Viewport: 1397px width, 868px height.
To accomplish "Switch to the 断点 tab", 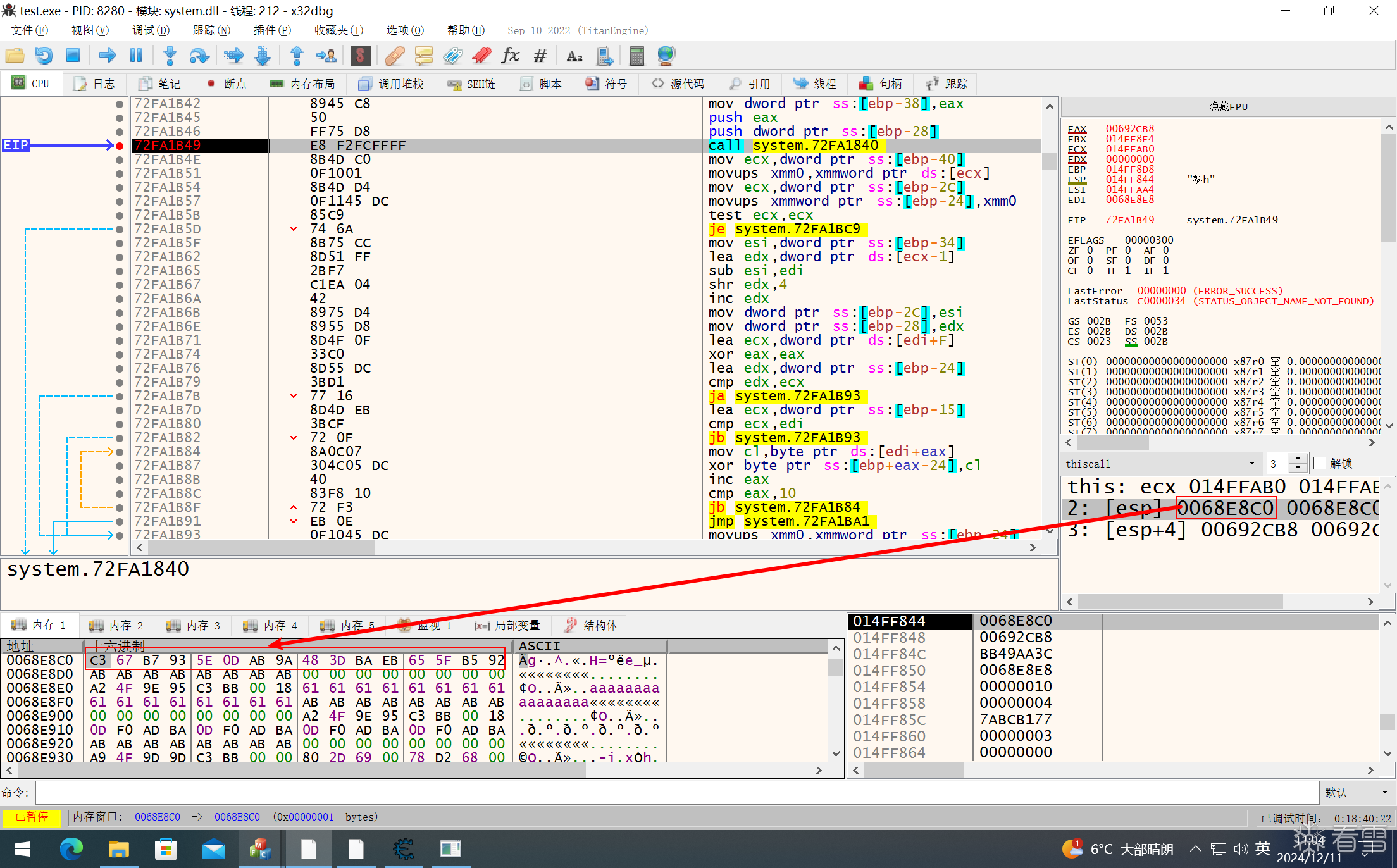I will click(227, 84).
